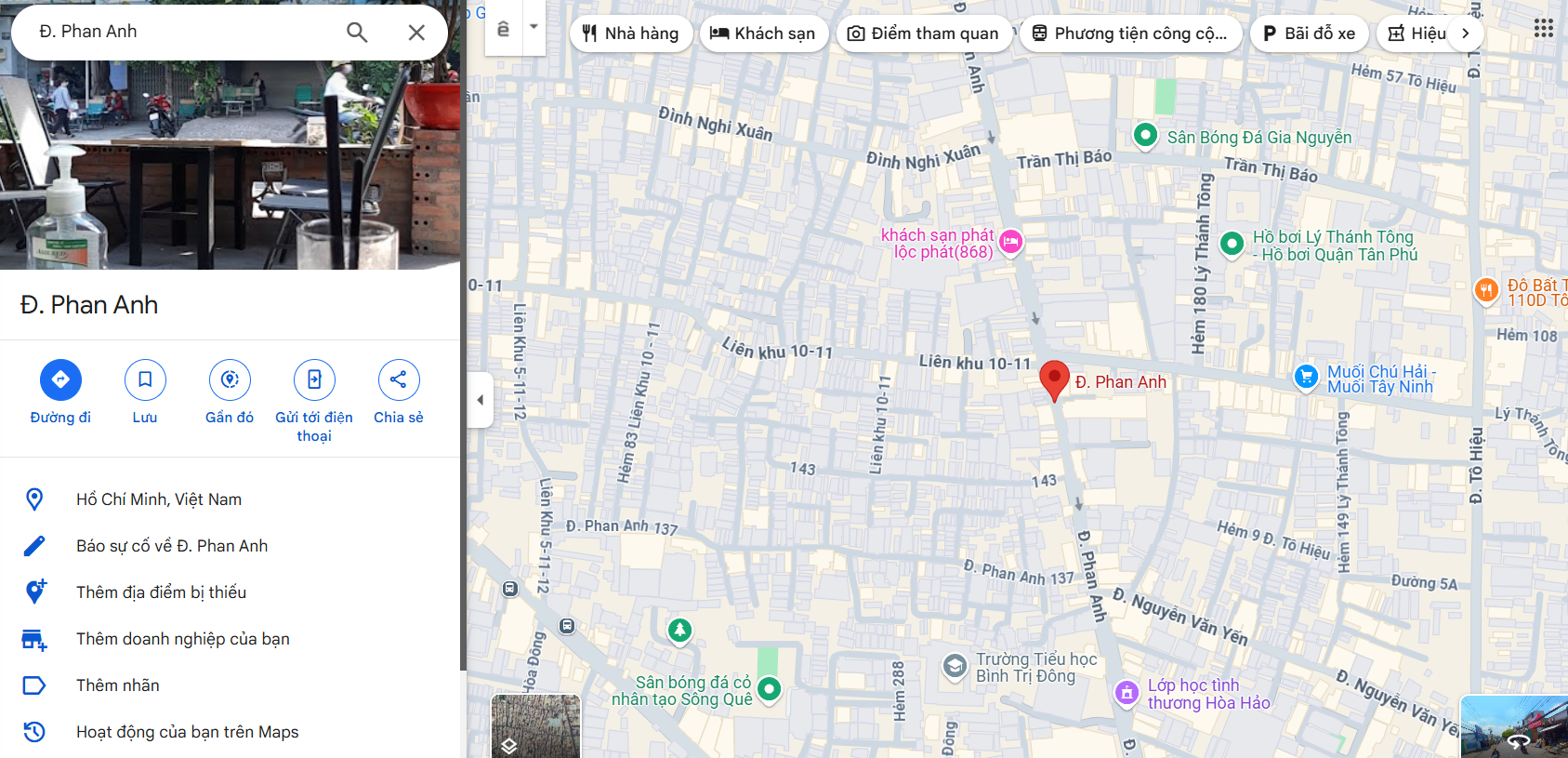Click the khách sạn phát lộc phát hotel marker
The width and height of the screenshot is (1568, 758).
pos(1010,243)
